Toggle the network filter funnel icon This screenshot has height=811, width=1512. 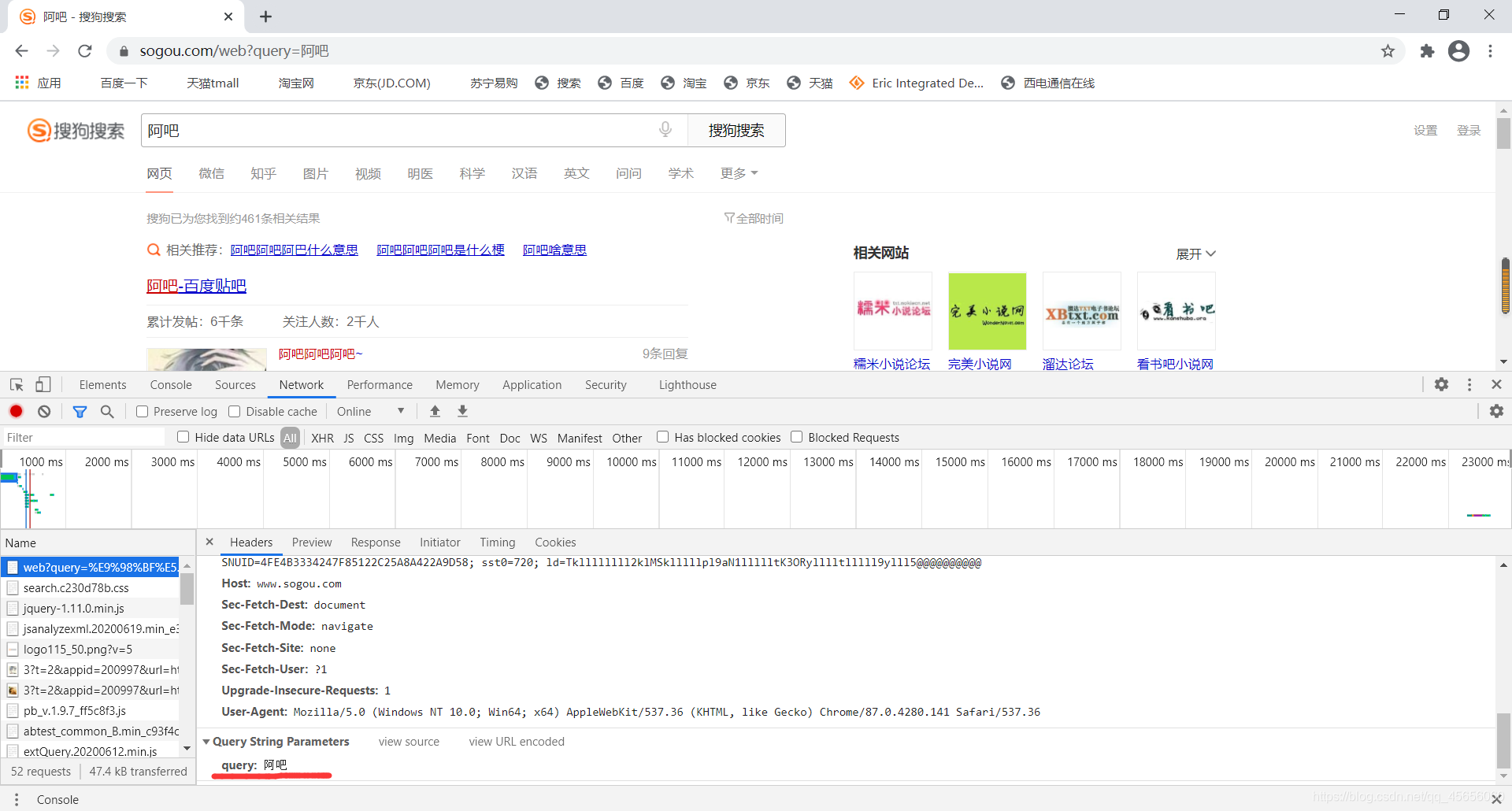point(80,411)
